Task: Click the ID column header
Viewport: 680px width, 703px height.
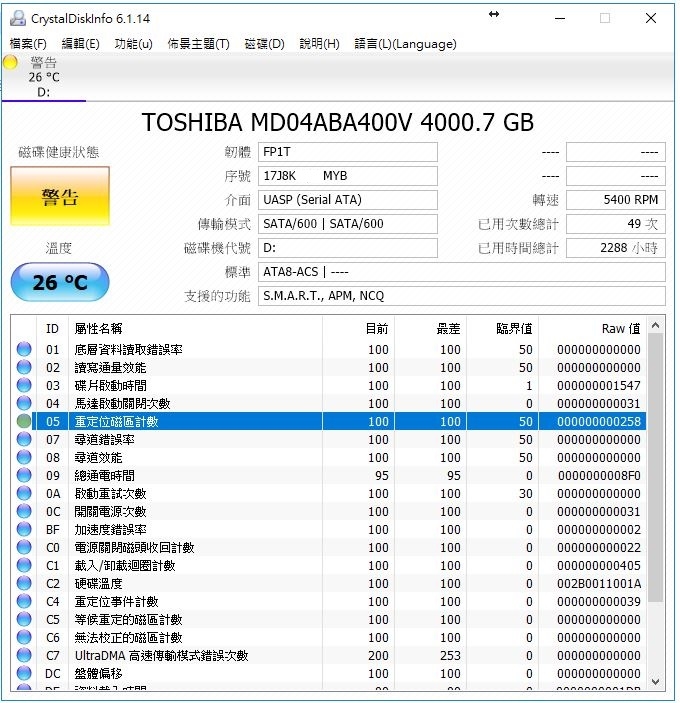Action: click(52, 329)
